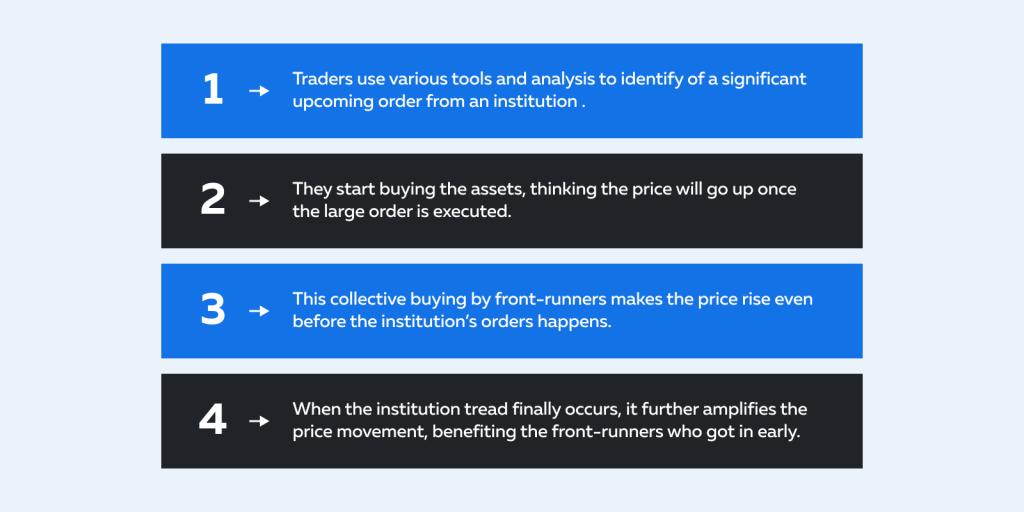Click the large number 3
The width and height of the screenshot is (1024, 512).
(213, 311)
